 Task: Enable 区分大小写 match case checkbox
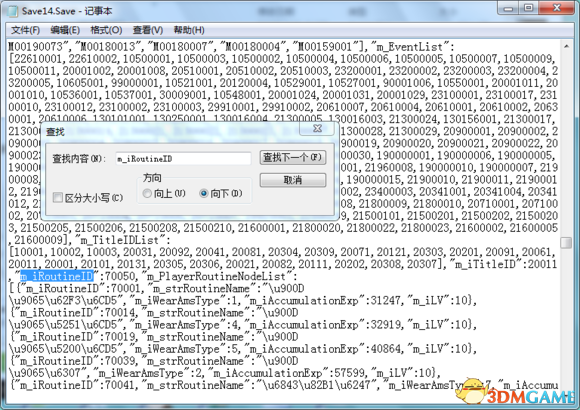pos(58,197)
